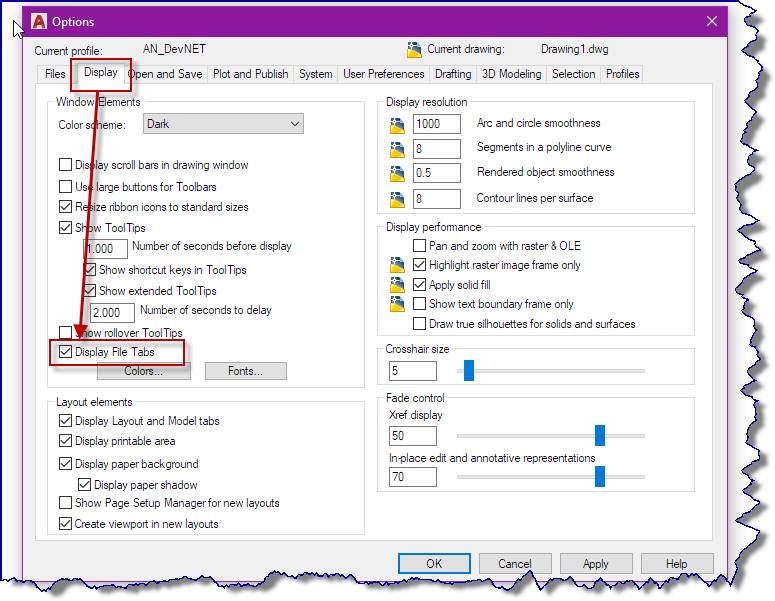Viewport: 775px width, 601px height.
Task: Click the Apply button
Action: pos(596,563)
